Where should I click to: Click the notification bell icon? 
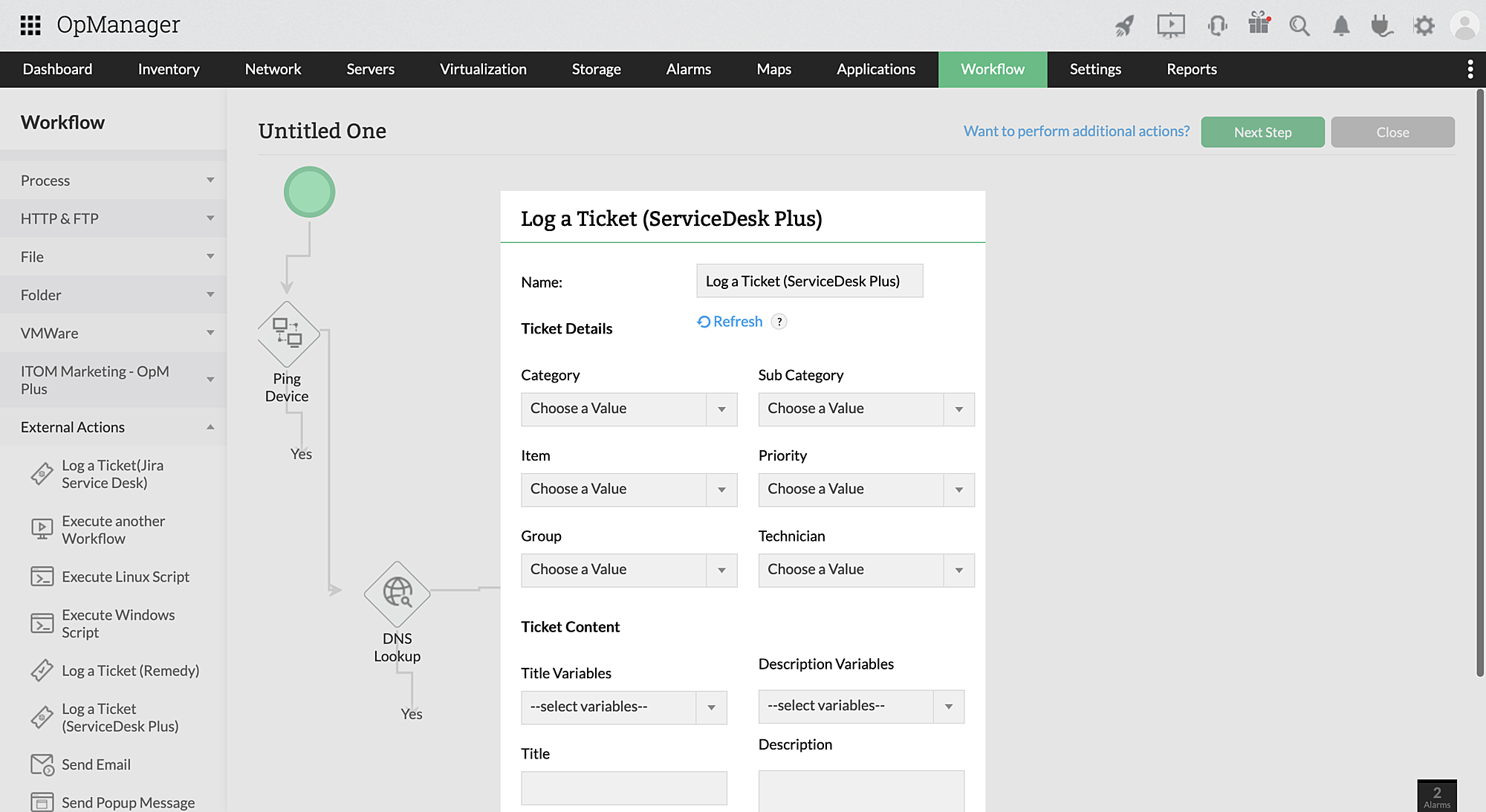(1341, 26)
